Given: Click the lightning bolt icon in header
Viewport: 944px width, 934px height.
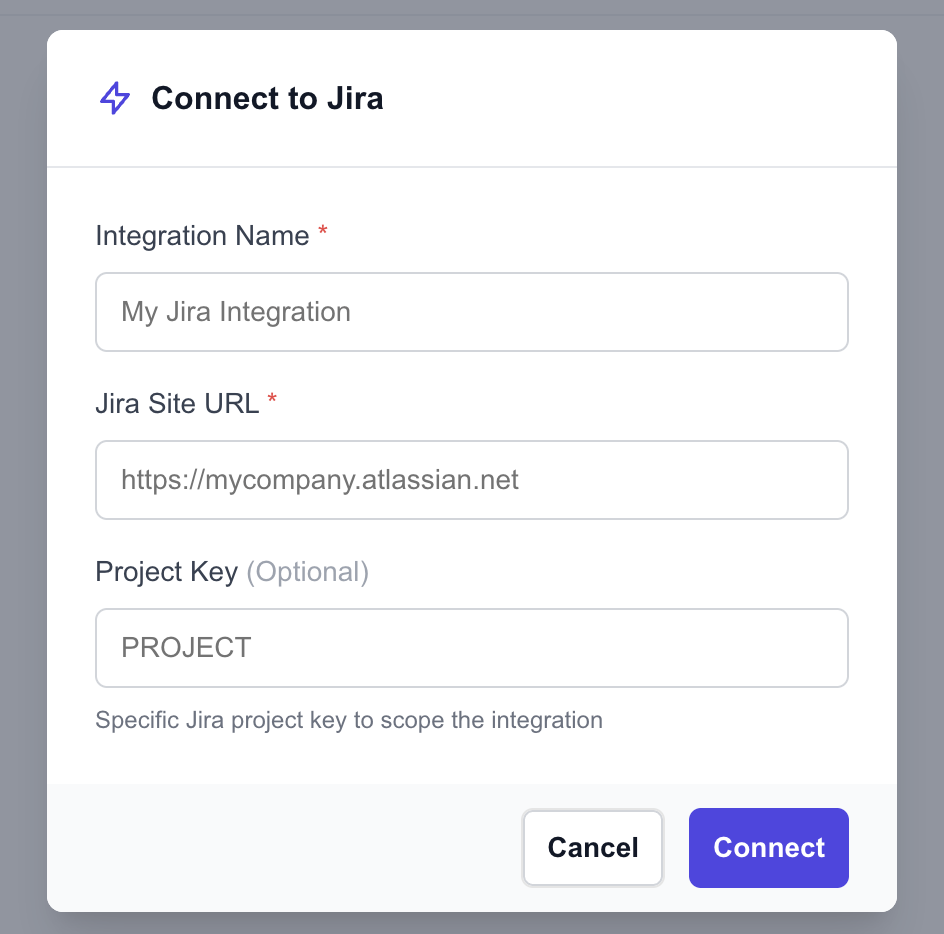Looking at the screenshot, I should 114,98.
